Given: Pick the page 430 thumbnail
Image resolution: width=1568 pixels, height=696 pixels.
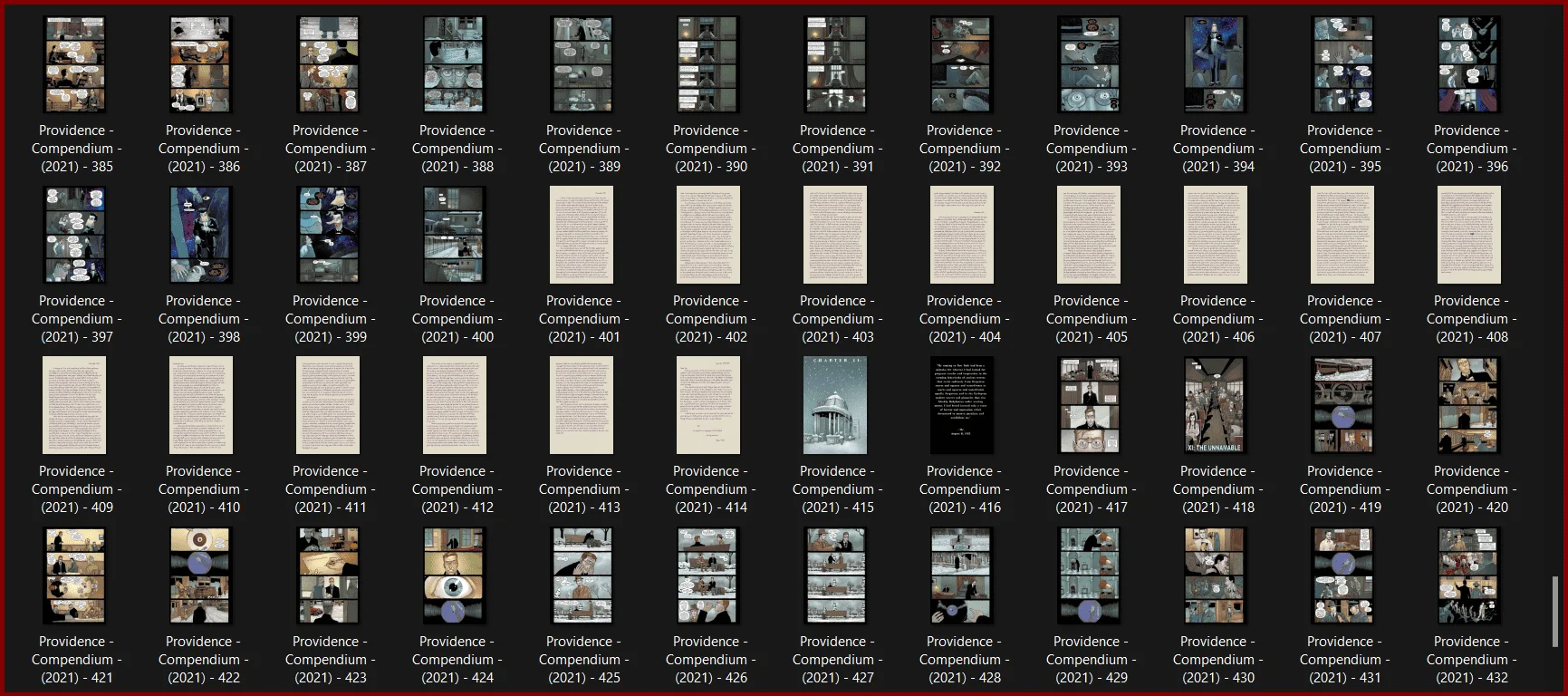Looking at the screenshot, I should 1215,575.
